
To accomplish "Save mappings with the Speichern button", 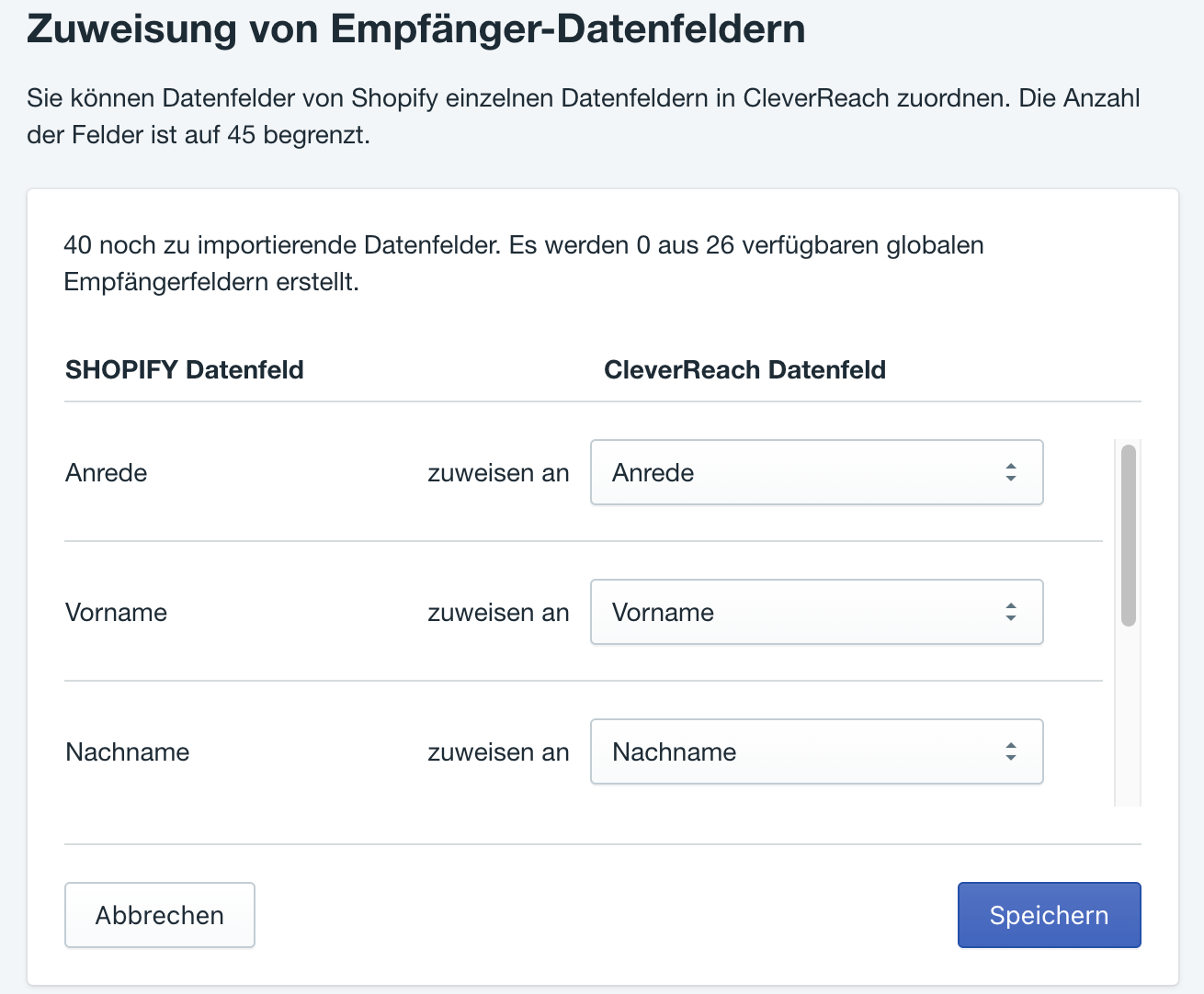I will pyautogui.click(x=1049, y=915).
